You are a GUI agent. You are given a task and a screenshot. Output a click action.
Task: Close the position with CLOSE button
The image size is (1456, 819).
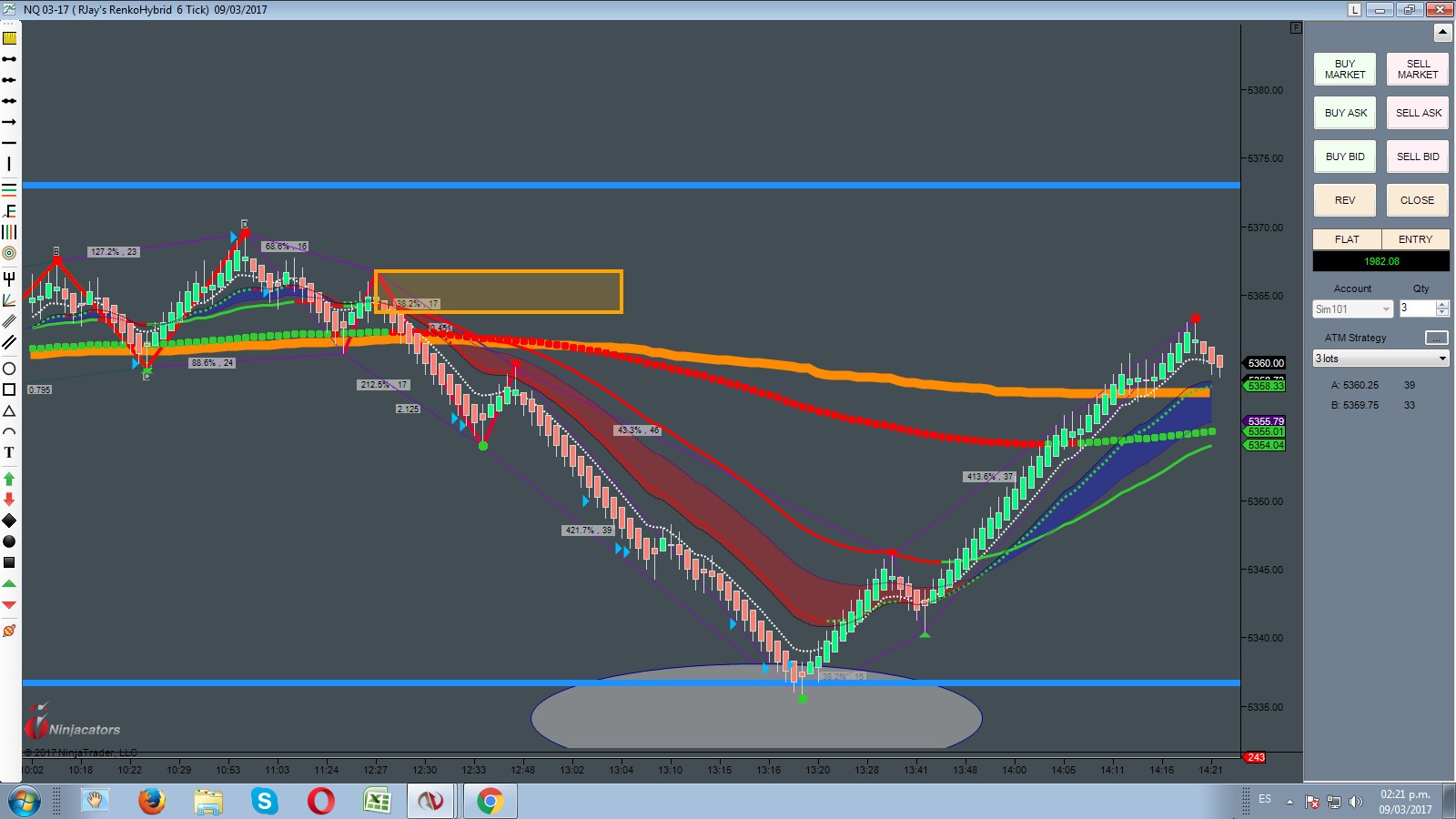pos(1418,200)
